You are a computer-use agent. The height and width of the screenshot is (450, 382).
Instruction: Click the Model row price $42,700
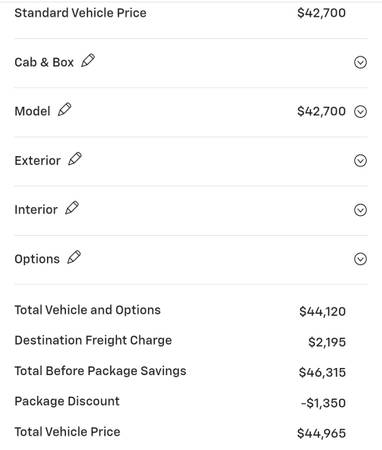pyautogui.click(x=321, y=111)
